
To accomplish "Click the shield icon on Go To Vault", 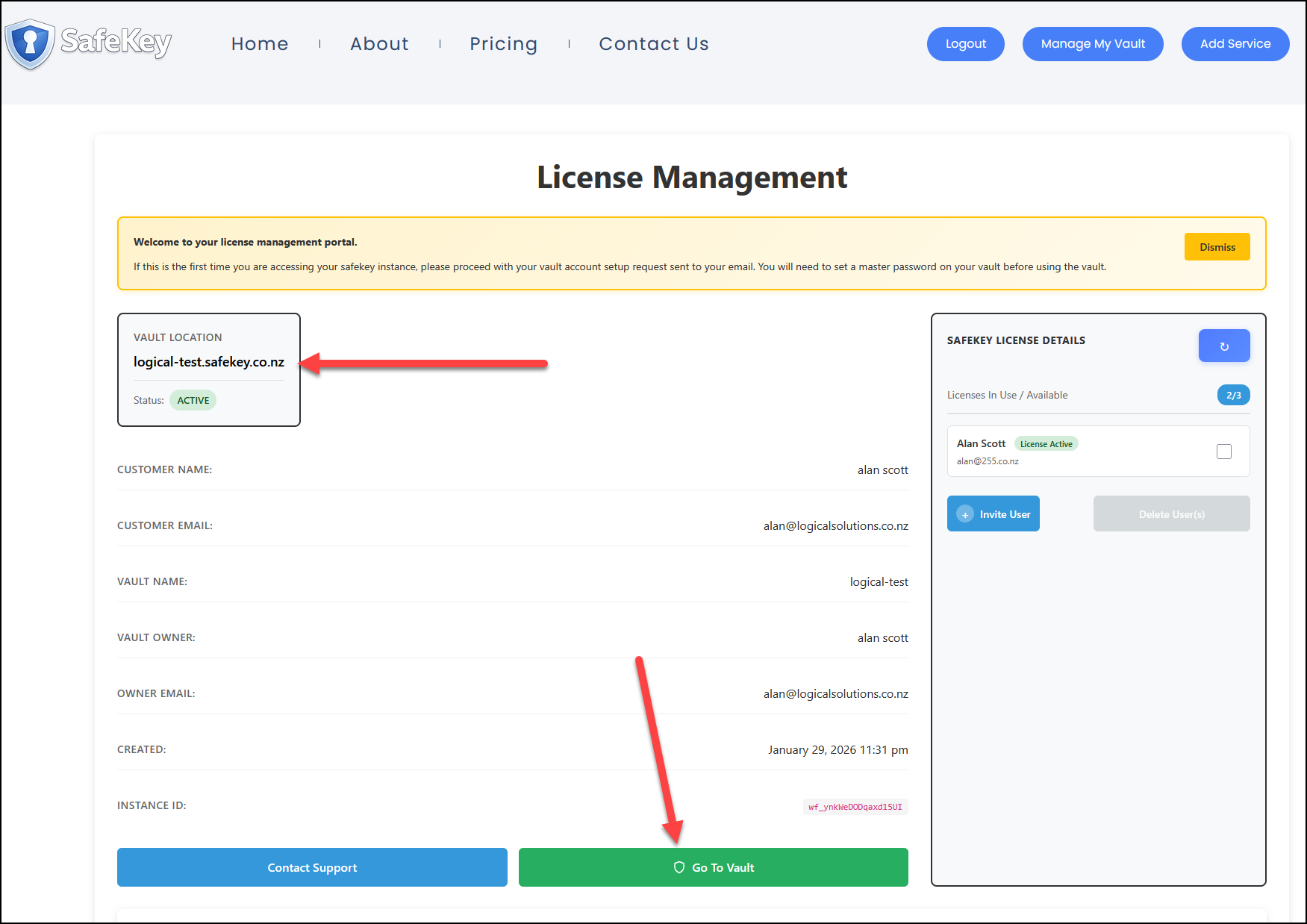I will tap(679, 867).
